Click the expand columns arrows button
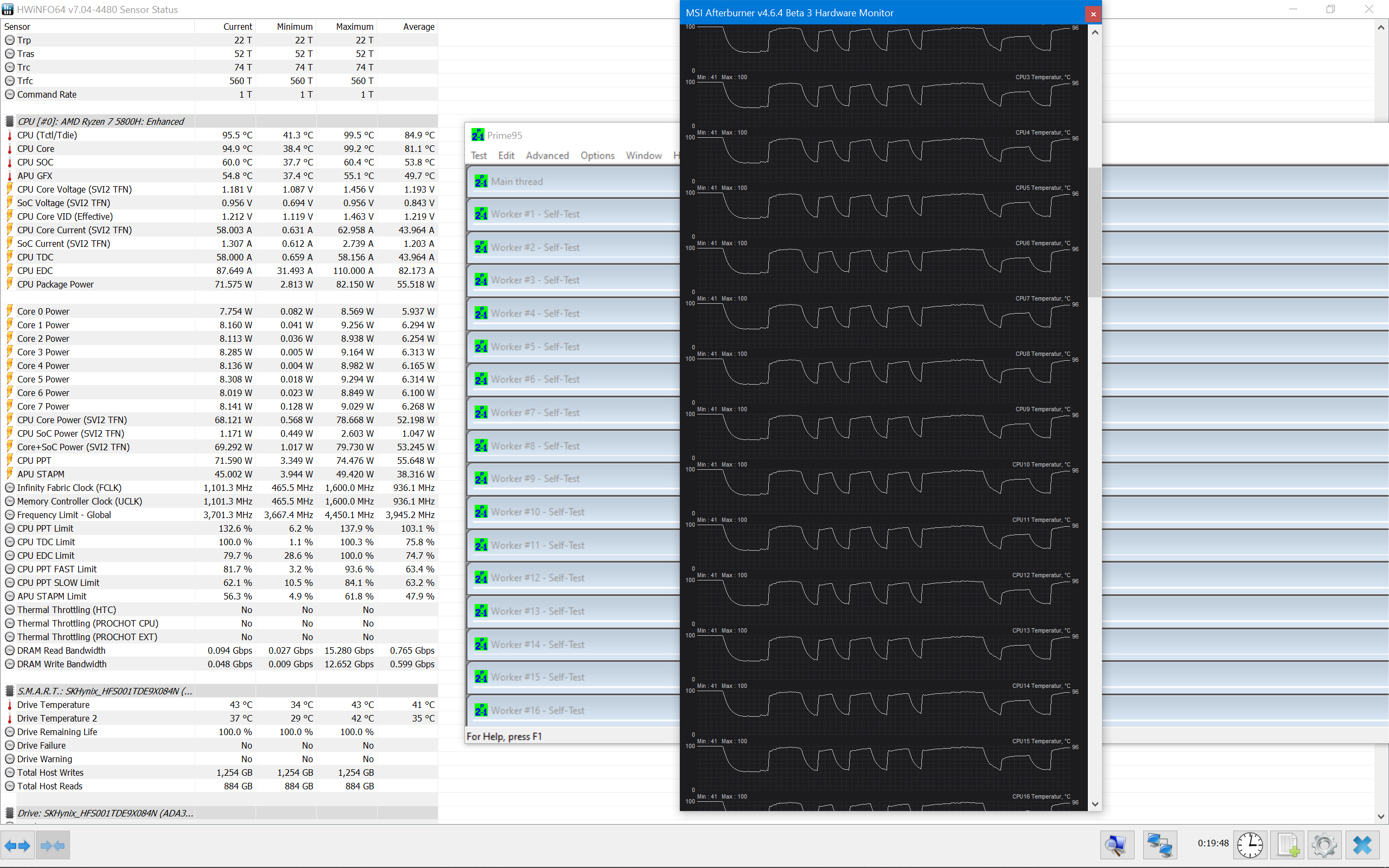 coord(17,845)
